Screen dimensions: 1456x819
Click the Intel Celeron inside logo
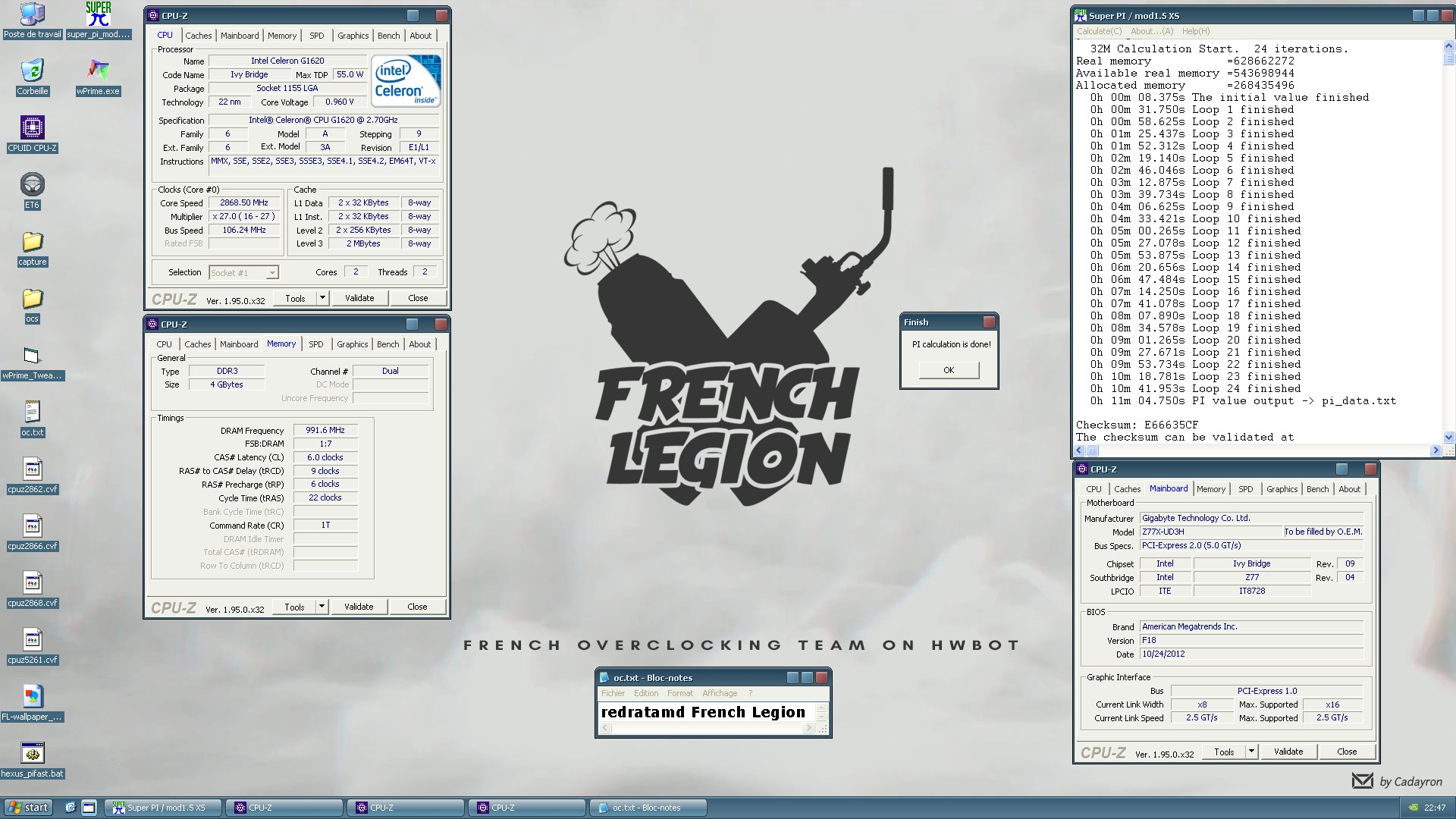406,80
